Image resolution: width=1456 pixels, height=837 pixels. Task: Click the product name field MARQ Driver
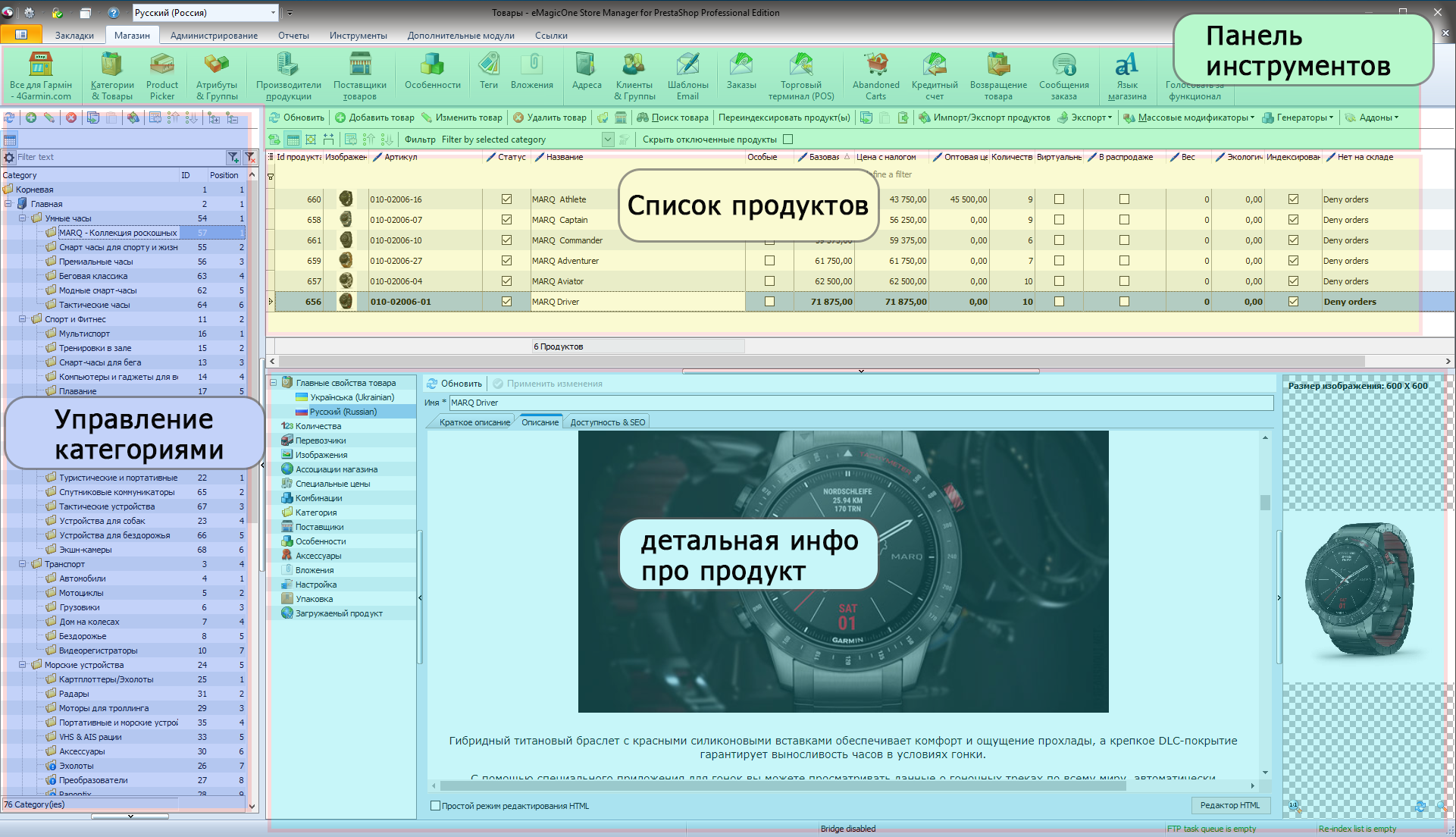pyautogui.click(x=861, y=403)
